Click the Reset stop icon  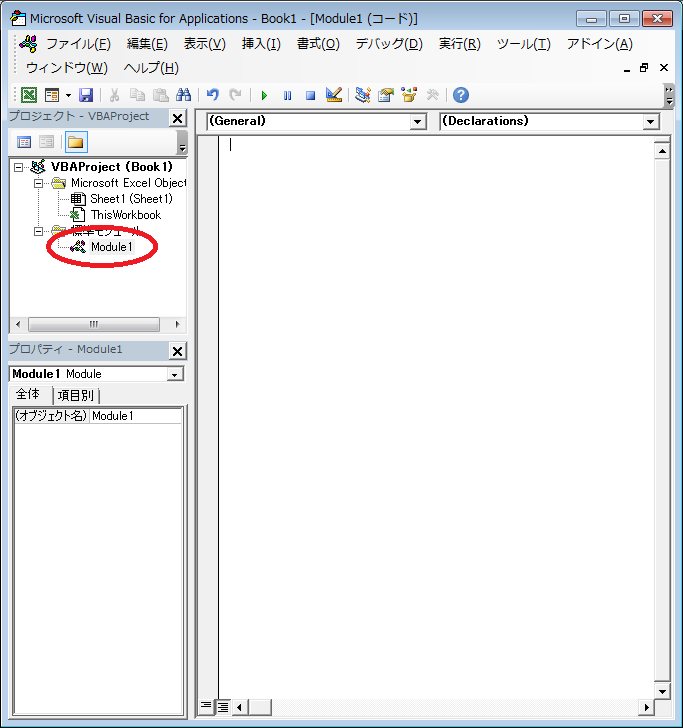point(310,95)
